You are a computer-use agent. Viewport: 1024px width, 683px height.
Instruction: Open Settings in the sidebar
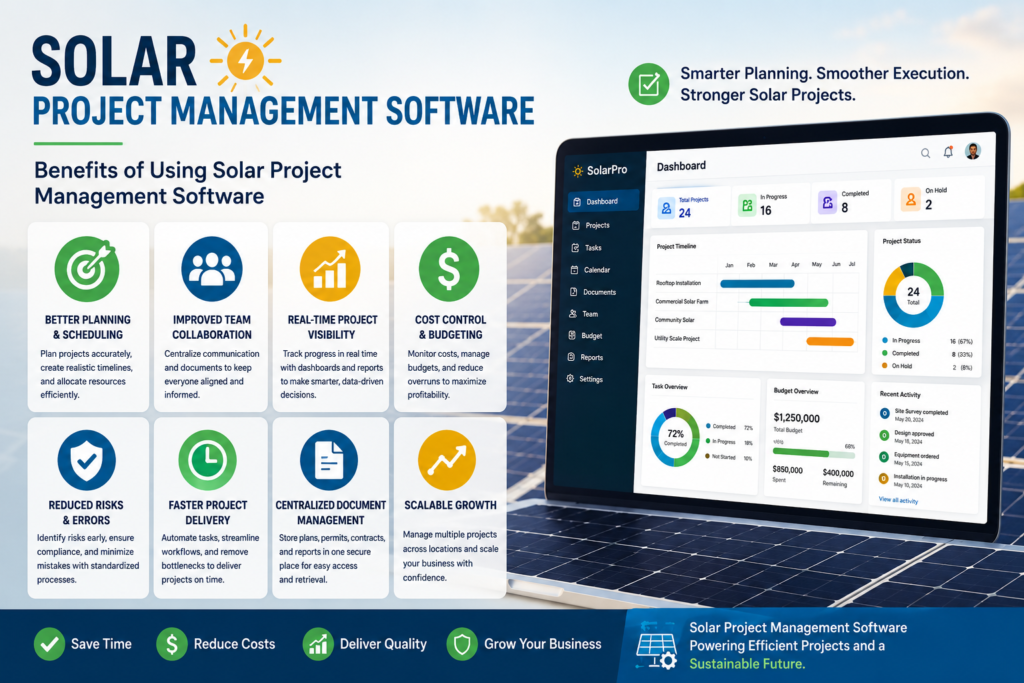click(x=584, y=379)
